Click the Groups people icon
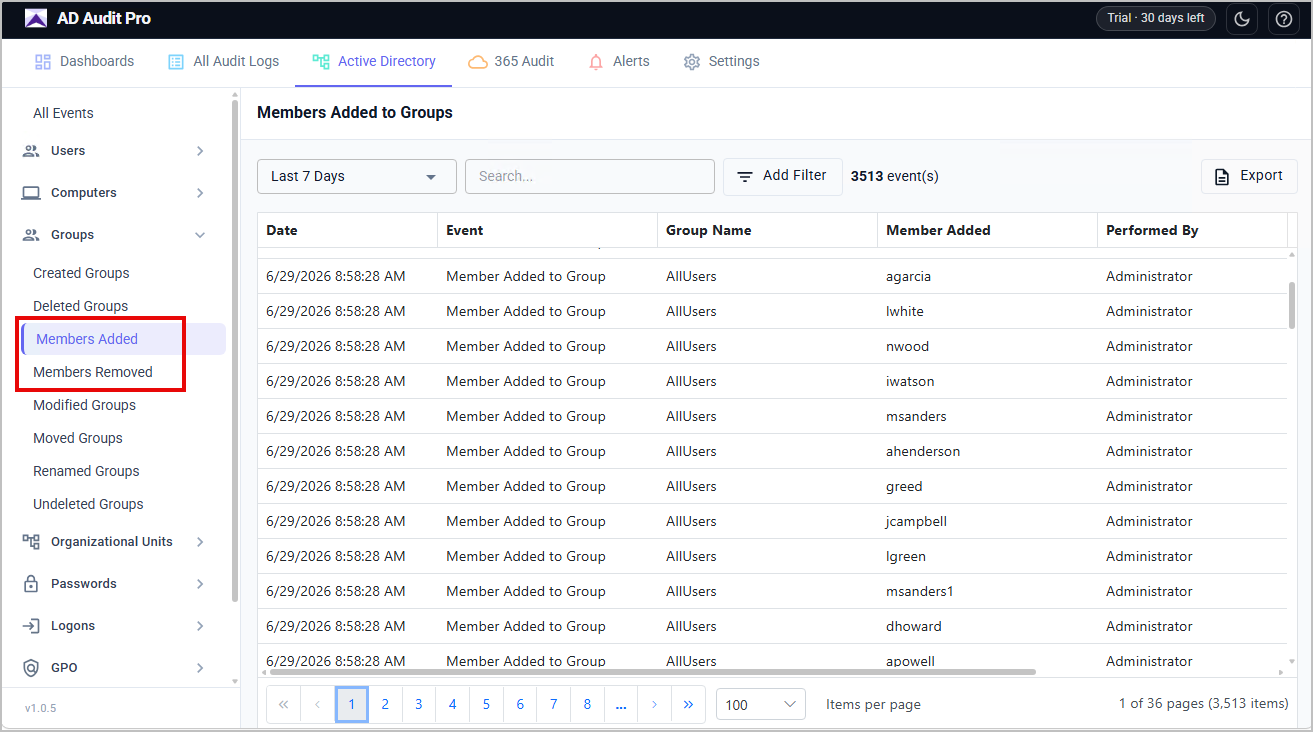Screen dimensions: 1313x732 (x=31, y=235)
